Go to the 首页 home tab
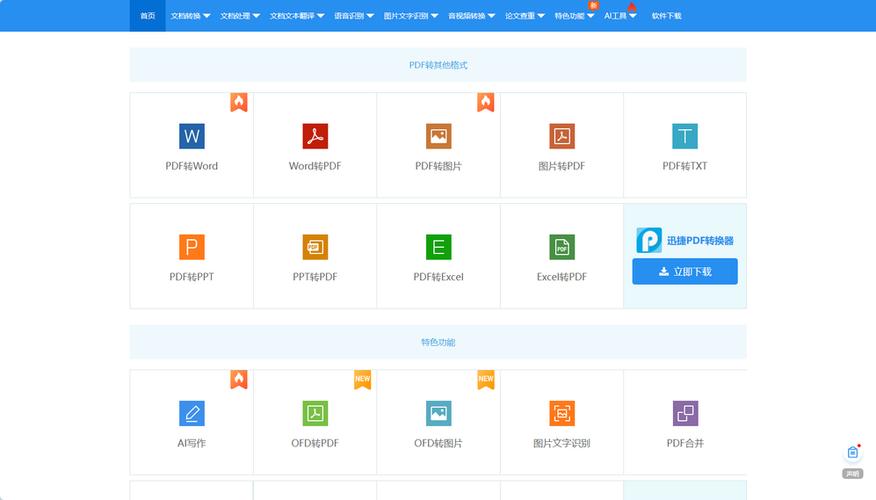The image size is (876, 500). (x=147, y=16)
